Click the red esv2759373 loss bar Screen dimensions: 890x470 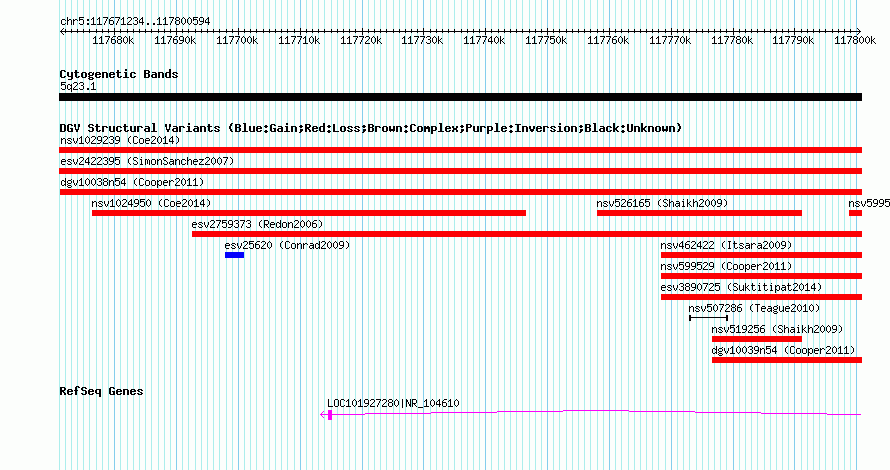[x=527, y=234]
